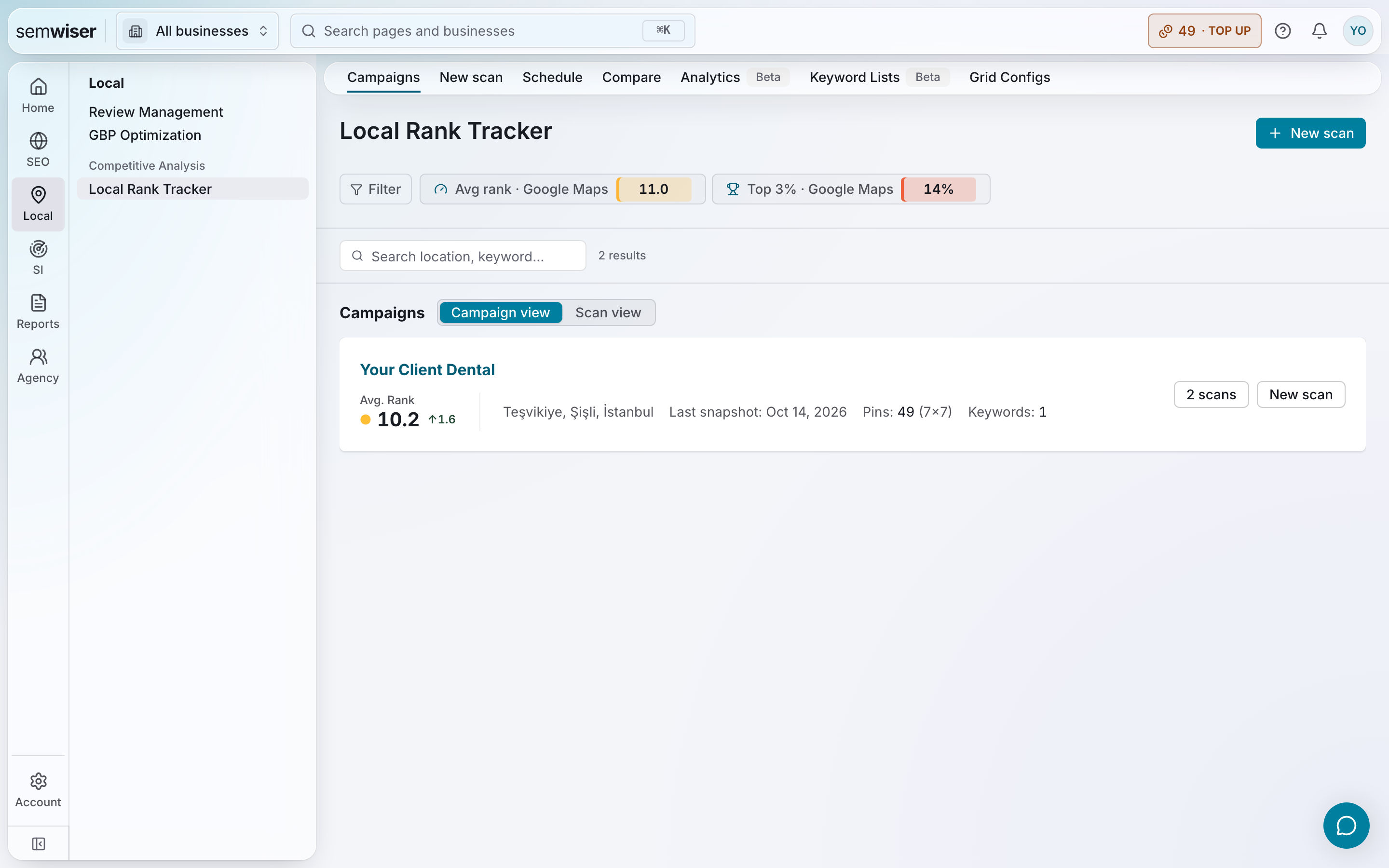Expand the All businesses selector
Viewport: 1389px width, 868px height.
(x=197, y=31)
